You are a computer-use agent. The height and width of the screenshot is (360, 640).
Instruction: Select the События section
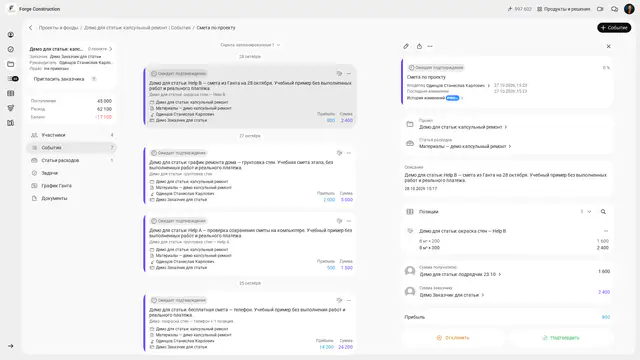tap(72, 147)
